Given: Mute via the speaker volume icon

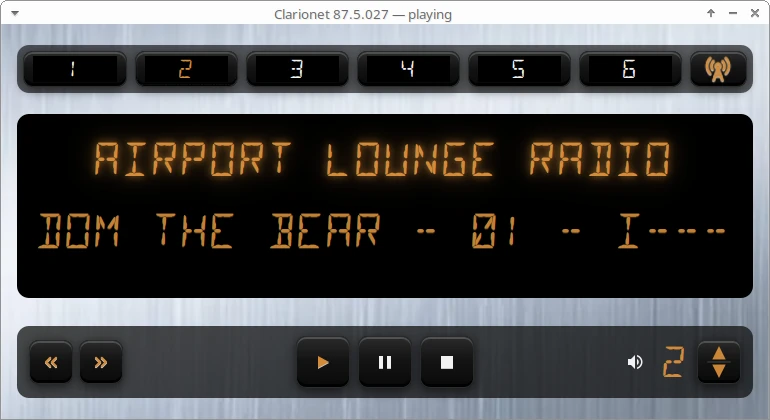Looking at the screenshot, I should (635, 362).
